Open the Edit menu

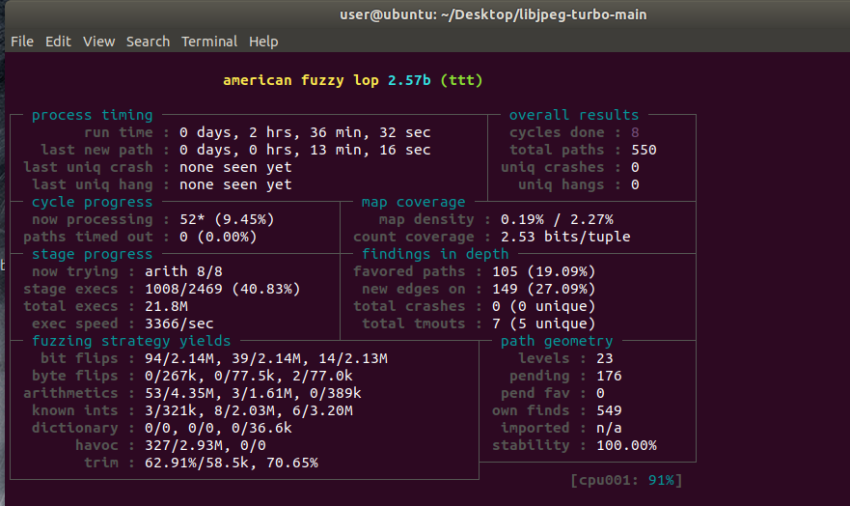point(58,42)
